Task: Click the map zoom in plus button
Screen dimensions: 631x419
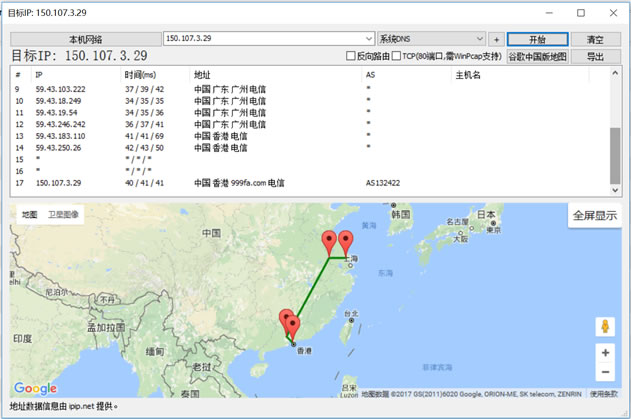Action: tap(605, 353)
